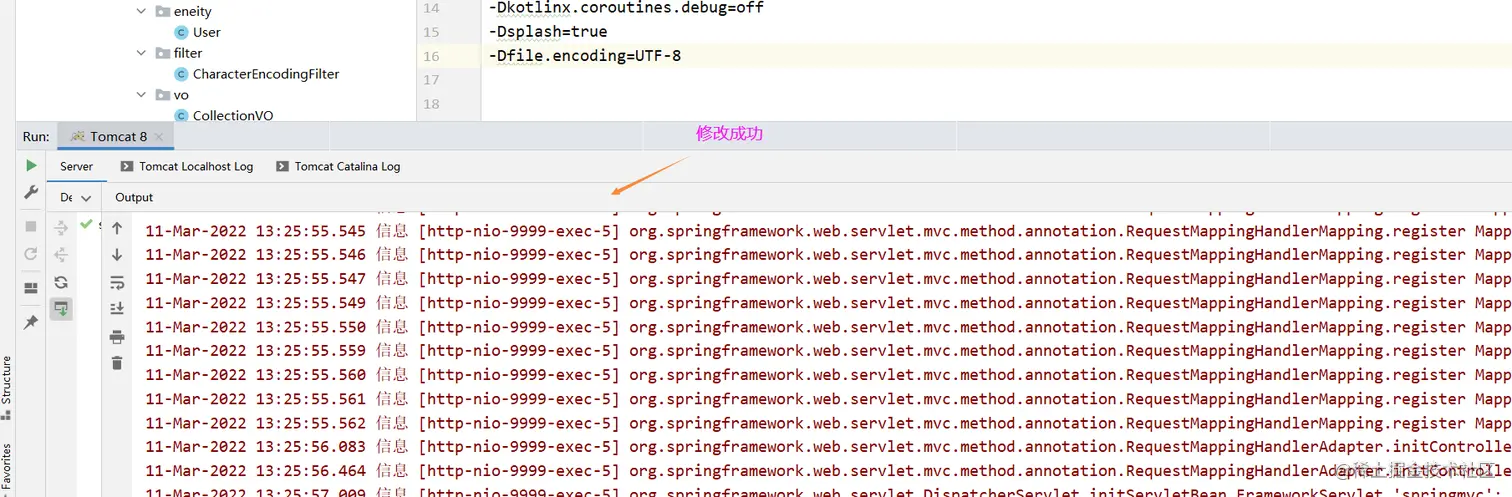
Task: Select the User class
Action: click(x=198, y=32)
